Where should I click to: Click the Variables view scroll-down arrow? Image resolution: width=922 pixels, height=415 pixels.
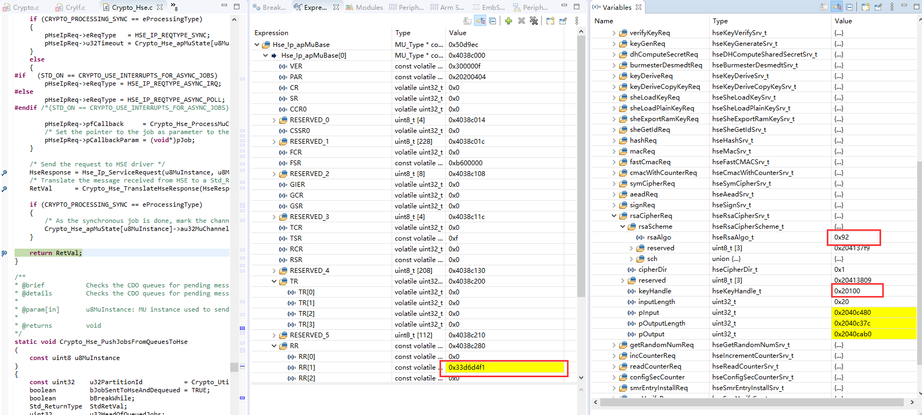click(918, 393)
